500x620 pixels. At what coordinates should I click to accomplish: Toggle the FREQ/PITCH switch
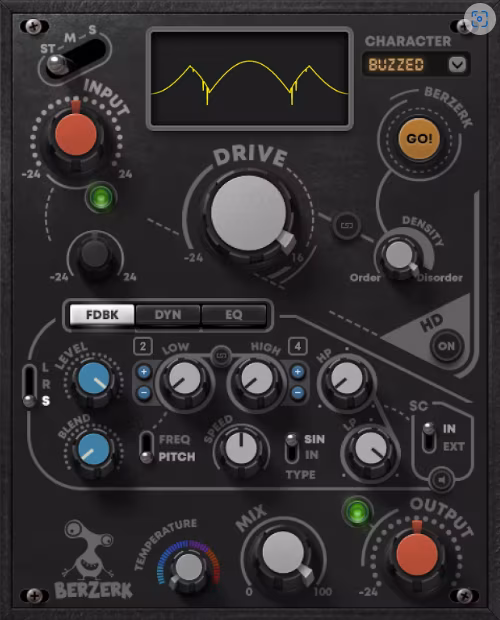[146, 447]
